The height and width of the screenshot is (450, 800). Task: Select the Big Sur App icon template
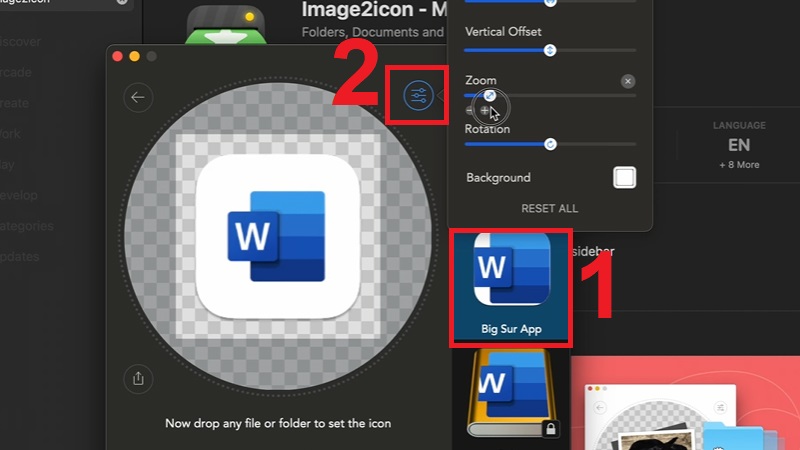[x=511, y=288]
